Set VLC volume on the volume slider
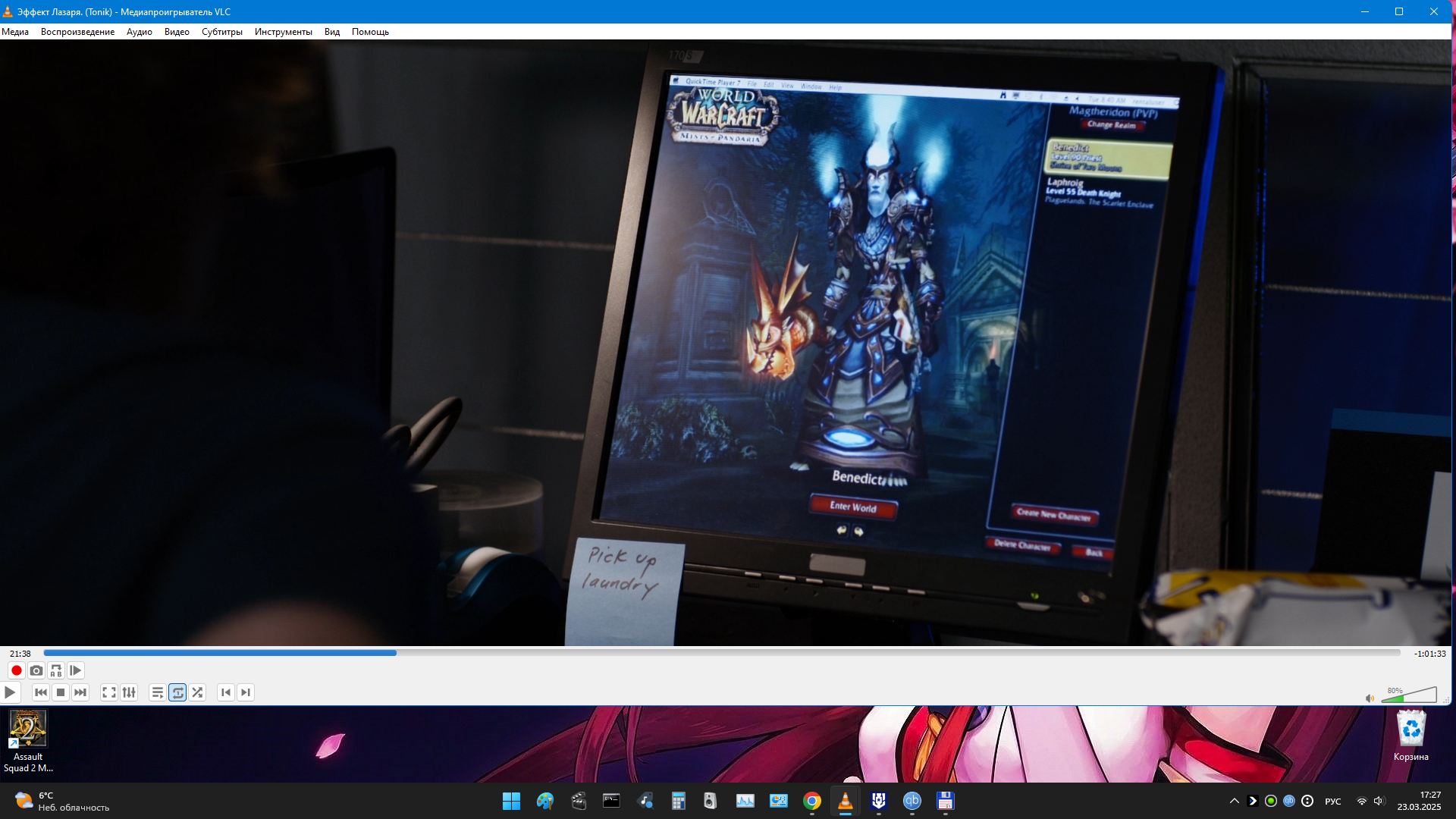This screenshot has height=819, width=1456. point(1409,695)
